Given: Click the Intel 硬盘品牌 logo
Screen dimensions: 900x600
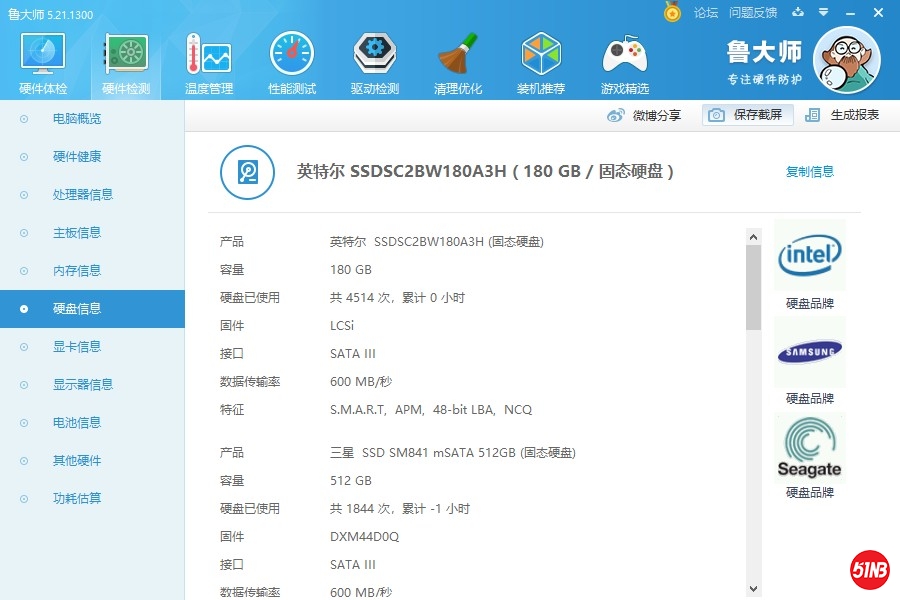Looking at the screenshot, I should [809, 256].
